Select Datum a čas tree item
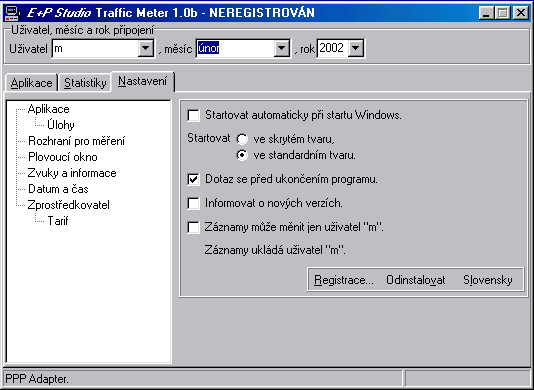 58,189
